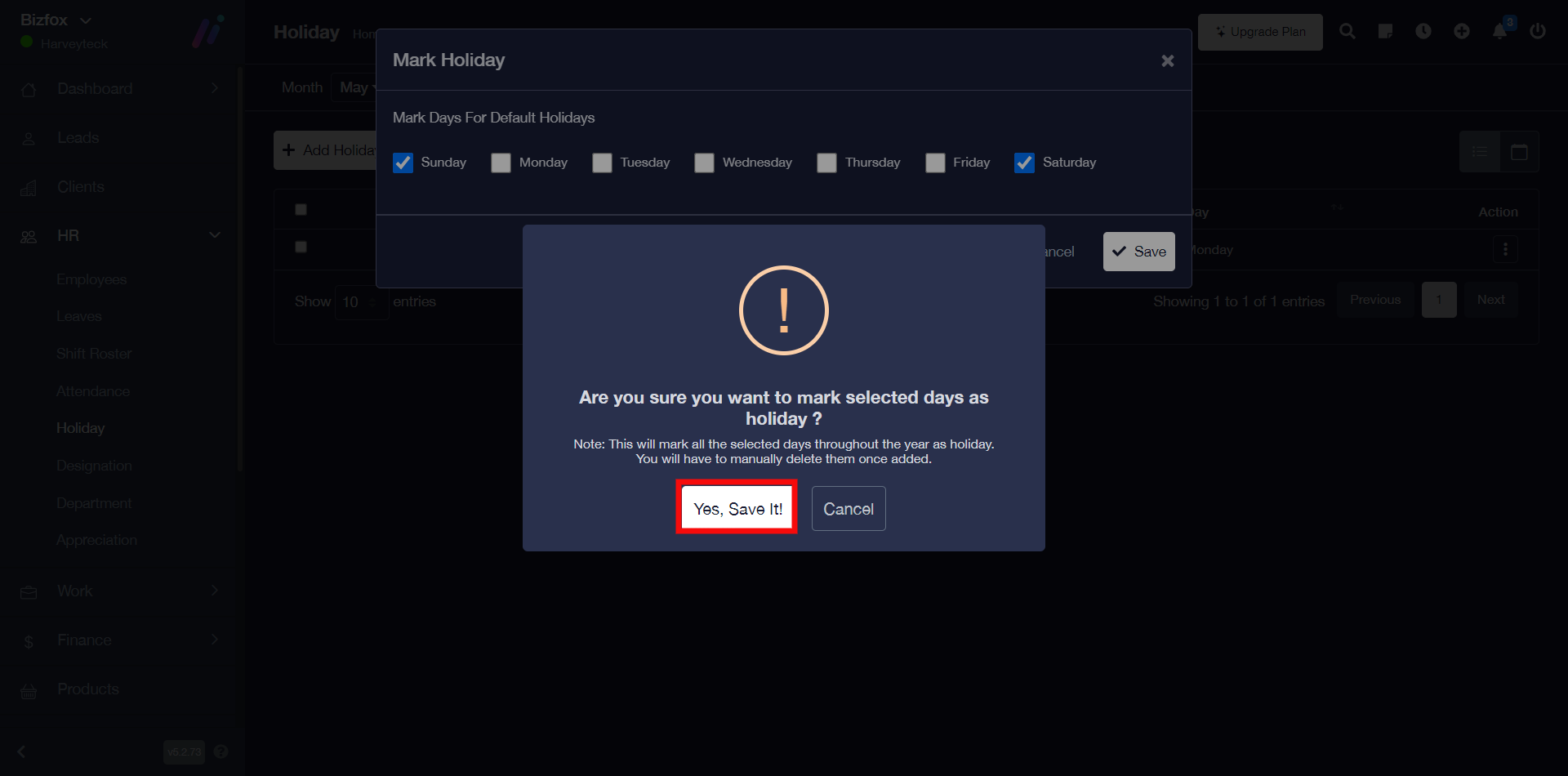Image resolution: width=1568 pixels, height=776 pixels.
Task: Click the search magnifier icon in header
Action: [x=1347, y=31]
